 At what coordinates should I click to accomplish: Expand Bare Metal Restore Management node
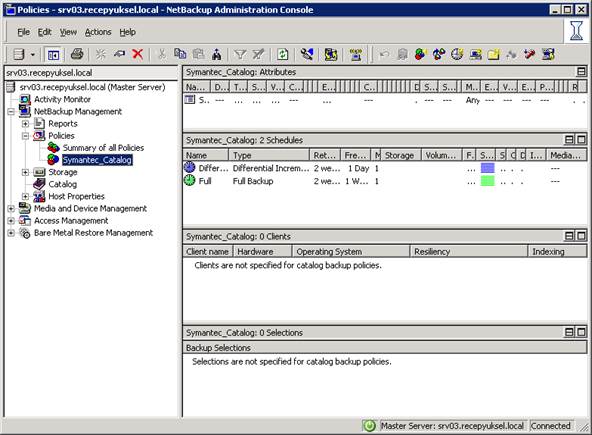pos(11,233)
